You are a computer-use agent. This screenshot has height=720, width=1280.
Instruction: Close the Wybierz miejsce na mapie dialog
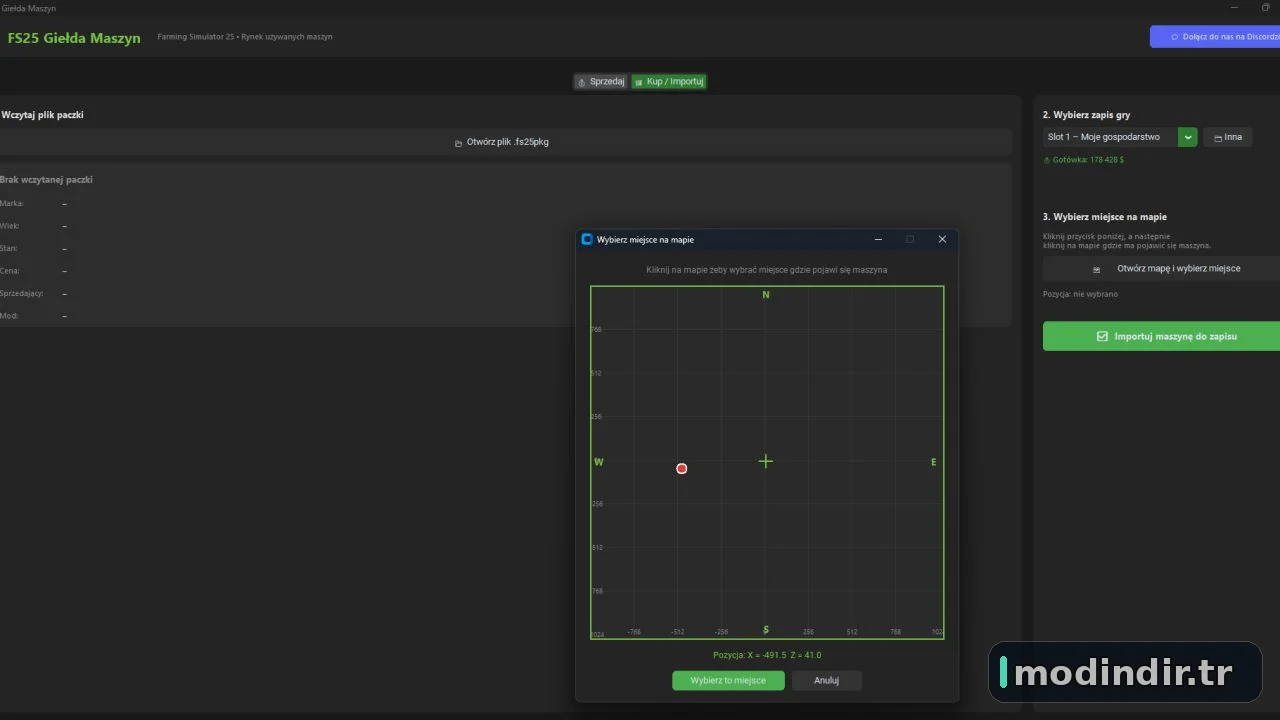pos(942,239)
